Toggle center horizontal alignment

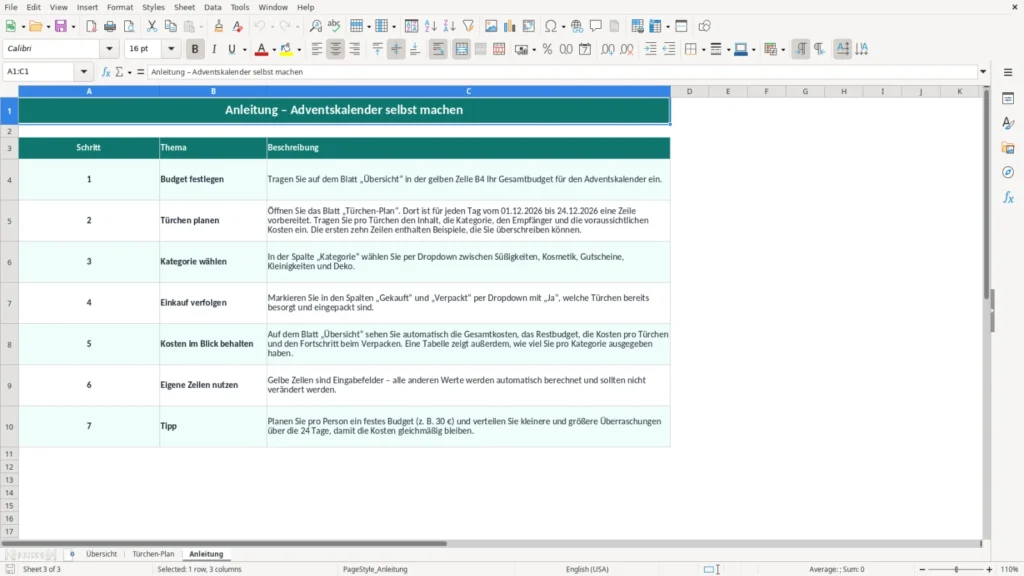pos(336,49)
